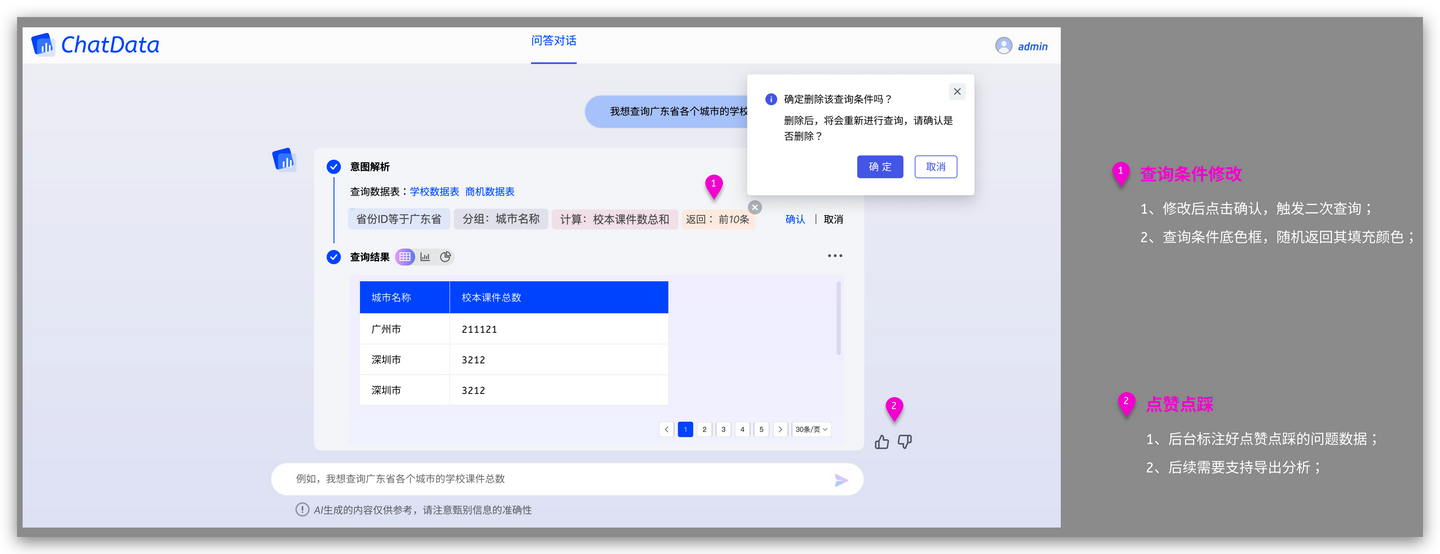Click the 查询结果 step check icon
Image resolution: width=1440 pixels, height=554 pixels.
tap(334, 257)
